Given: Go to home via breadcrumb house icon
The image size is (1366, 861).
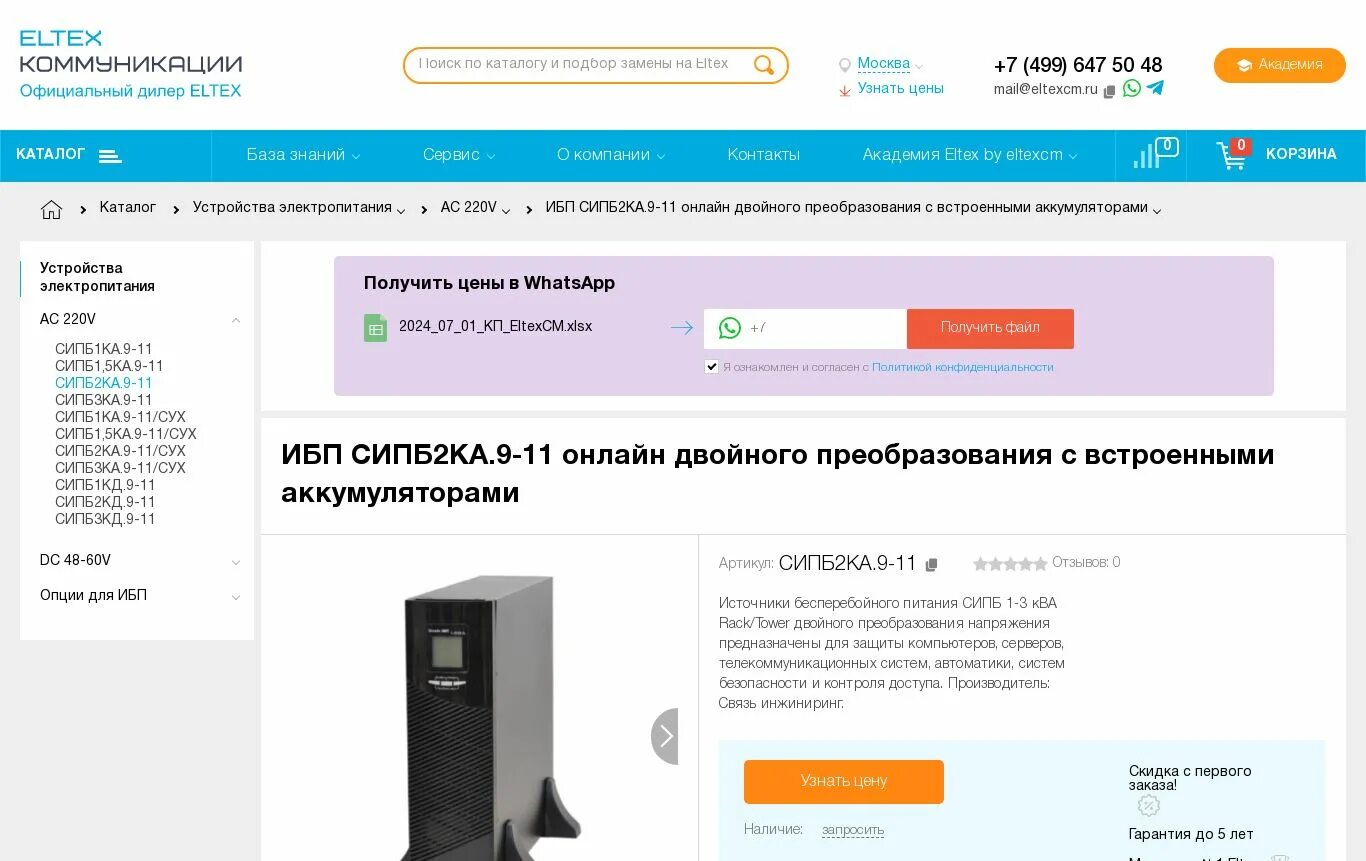Looking at the screenshot, I should click(52, 209).
